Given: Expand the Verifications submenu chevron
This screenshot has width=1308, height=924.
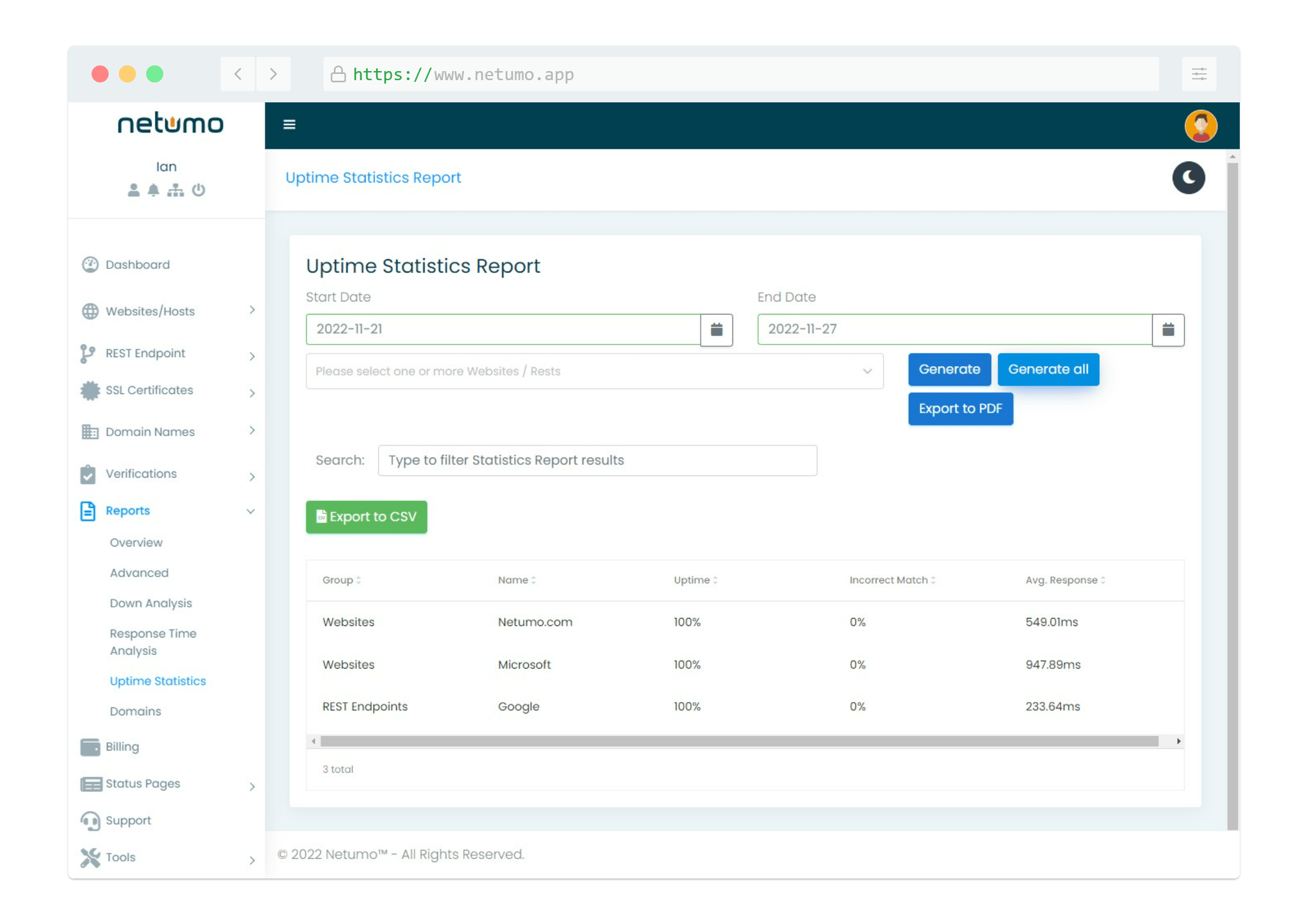Looking at the screenshot, I should 252,478.
